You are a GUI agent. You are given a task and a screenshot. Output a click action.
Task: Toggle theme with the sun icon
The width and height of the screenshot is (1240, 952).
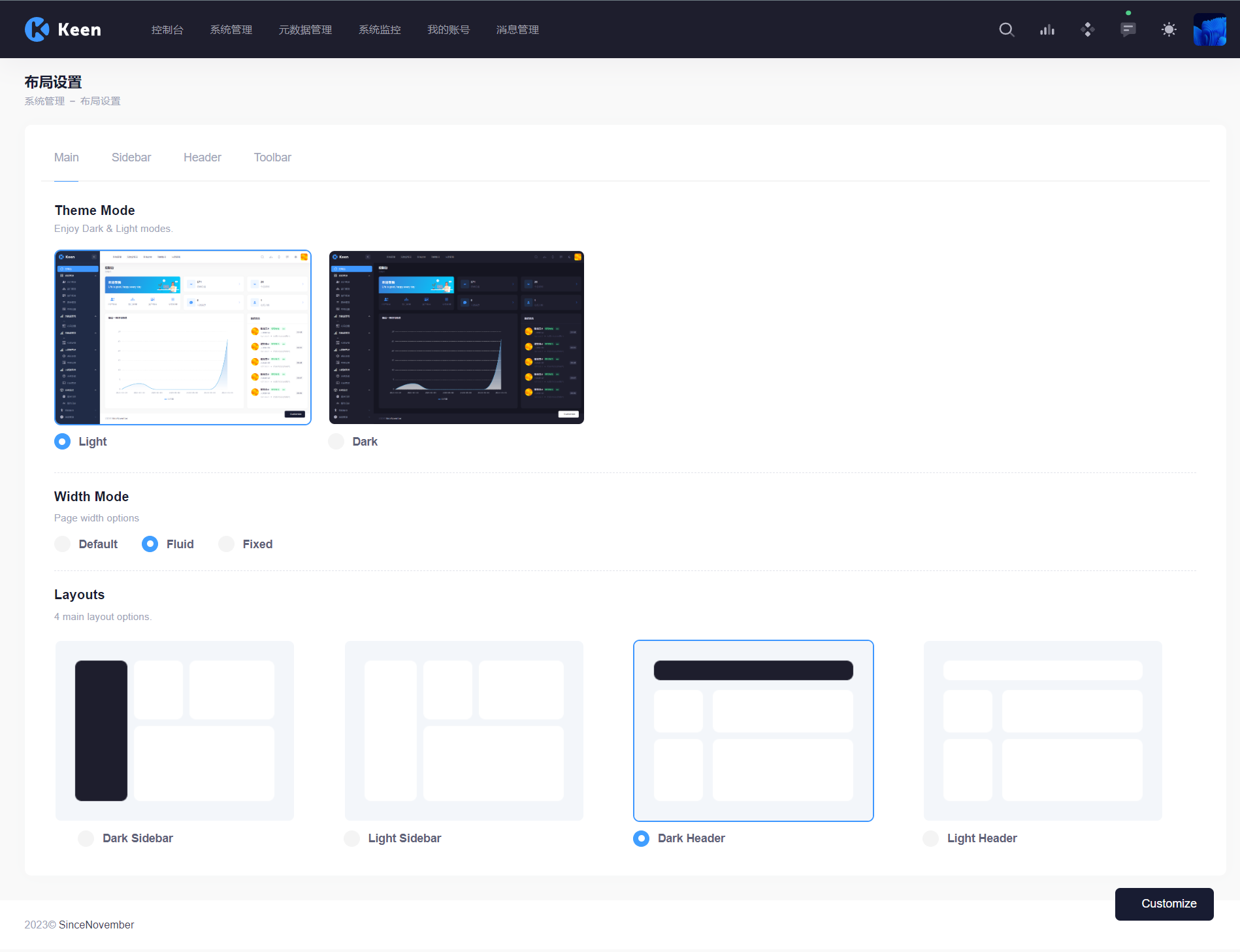coord(1169,29)
